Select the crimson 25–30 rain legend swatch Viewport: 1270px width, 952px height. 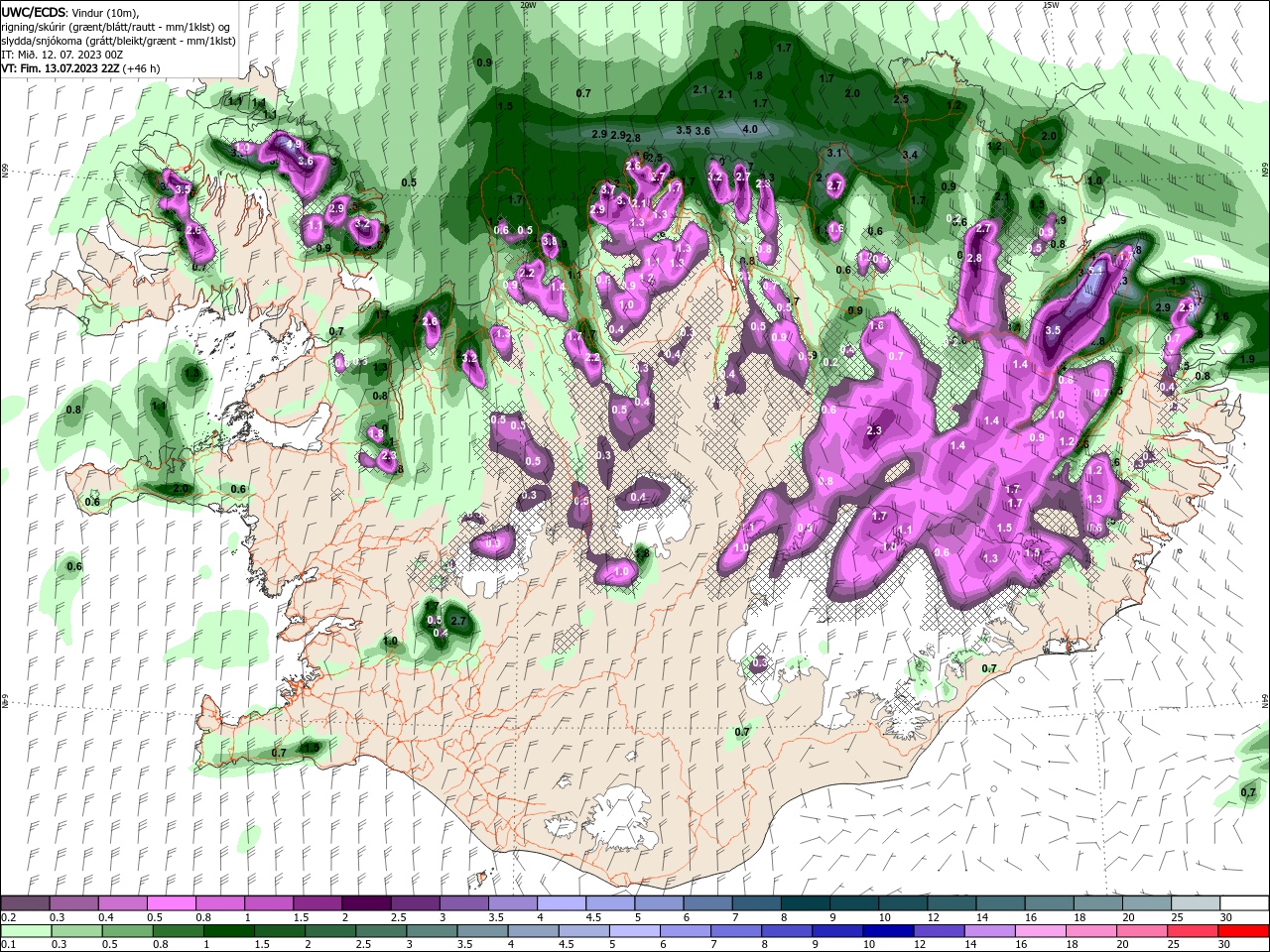(1195, 931)
